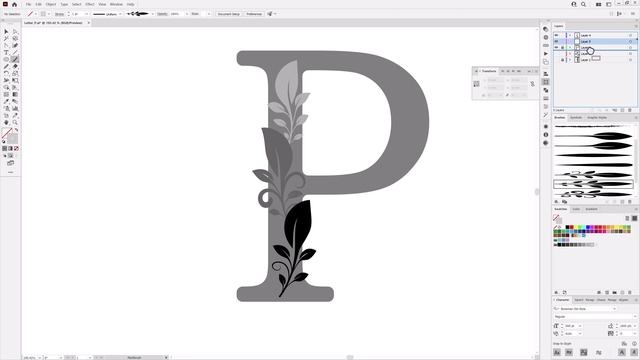Switch to the Graphic Styles tab

tap(597, 118)
